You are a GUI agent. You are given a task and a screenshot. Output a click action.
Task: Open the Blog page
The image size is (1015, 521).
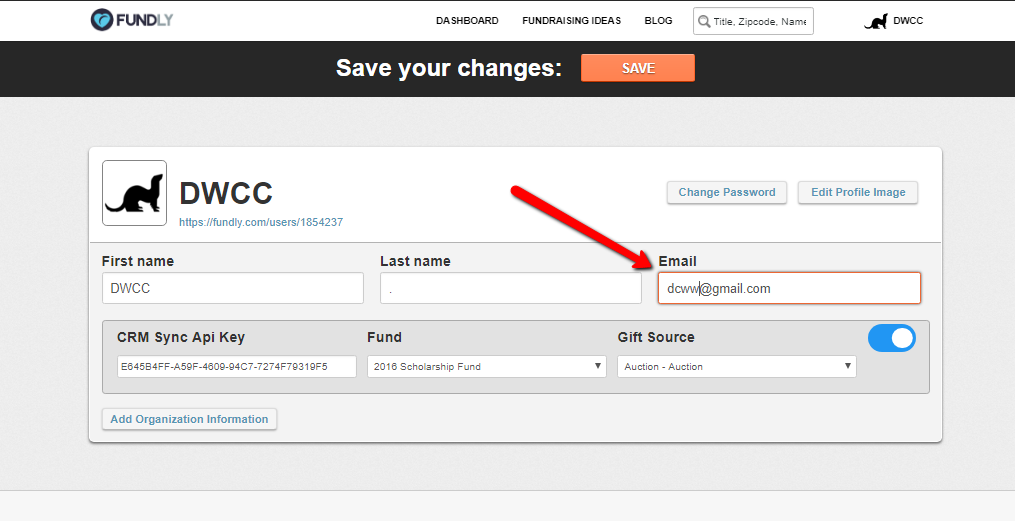(658, 21)
